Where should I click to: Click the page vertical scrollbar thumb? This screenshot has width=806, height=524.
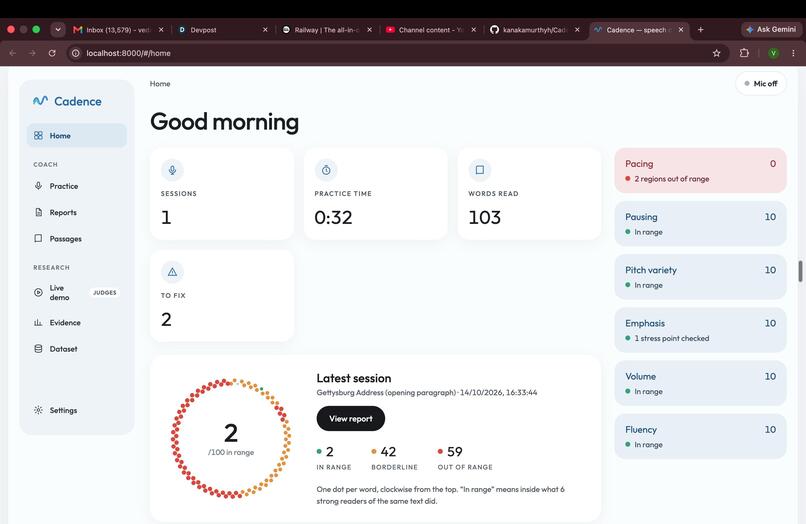pyautogui.click(x=800, y=271)
